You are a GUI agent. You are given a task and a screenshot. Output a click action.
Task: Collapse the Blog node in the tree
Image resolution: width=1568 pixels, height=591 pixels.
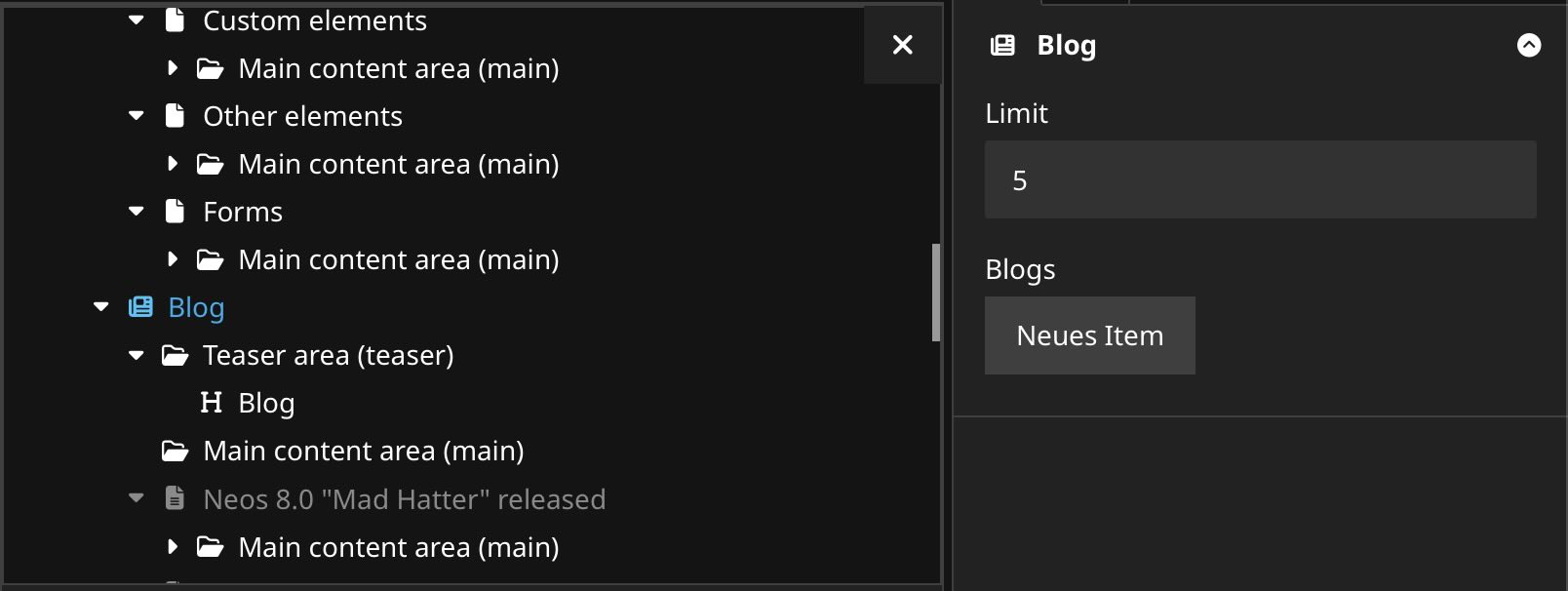[x=100, y=306]
